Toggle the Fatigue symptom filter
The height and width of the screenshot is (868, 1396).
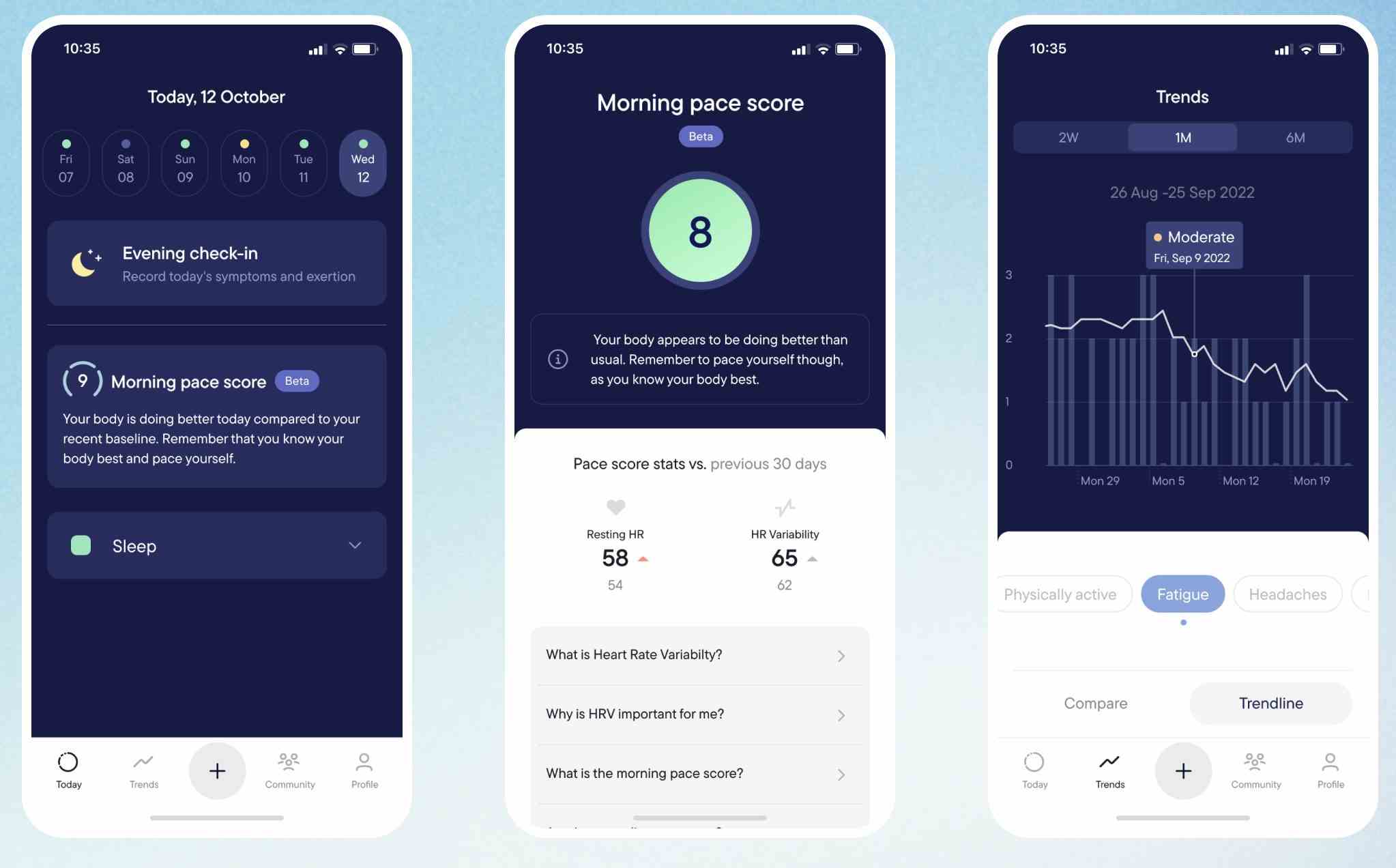1183,594
